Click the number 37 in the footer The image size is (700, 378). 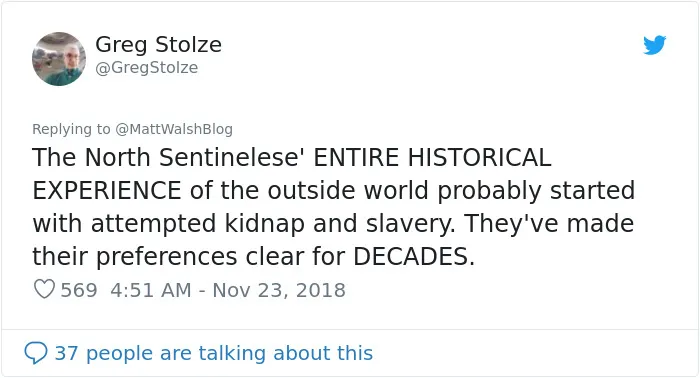point(67,353)
